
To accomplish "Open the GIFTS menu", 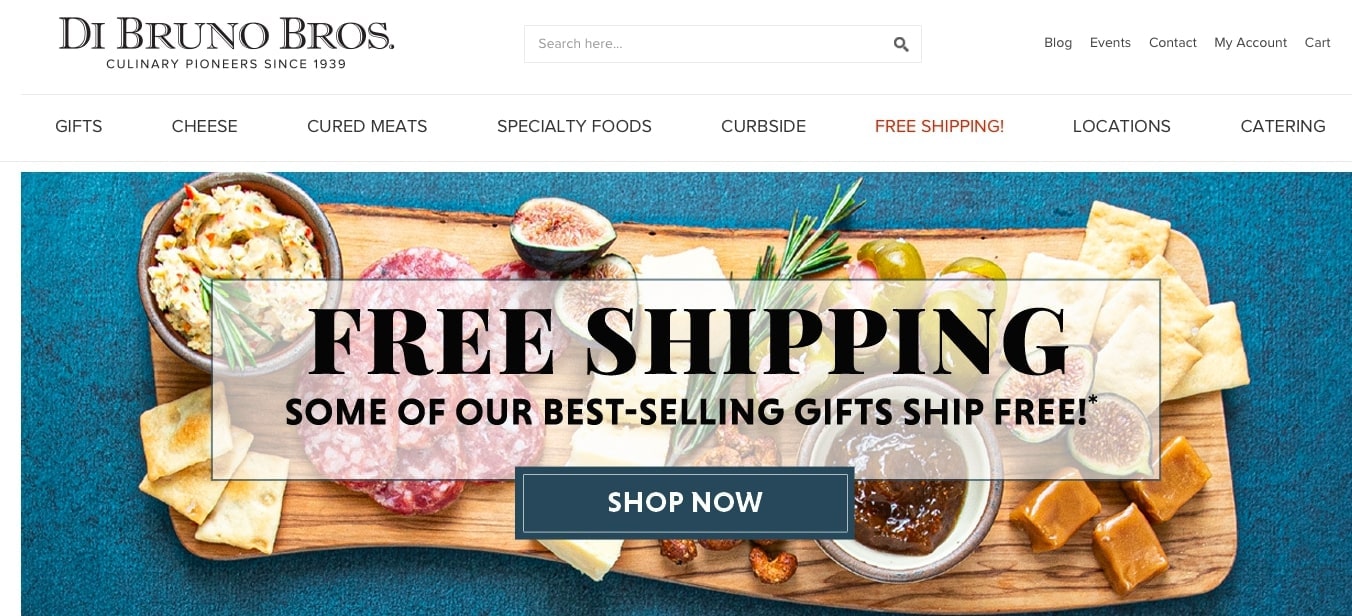I will [x=79, y=126].
